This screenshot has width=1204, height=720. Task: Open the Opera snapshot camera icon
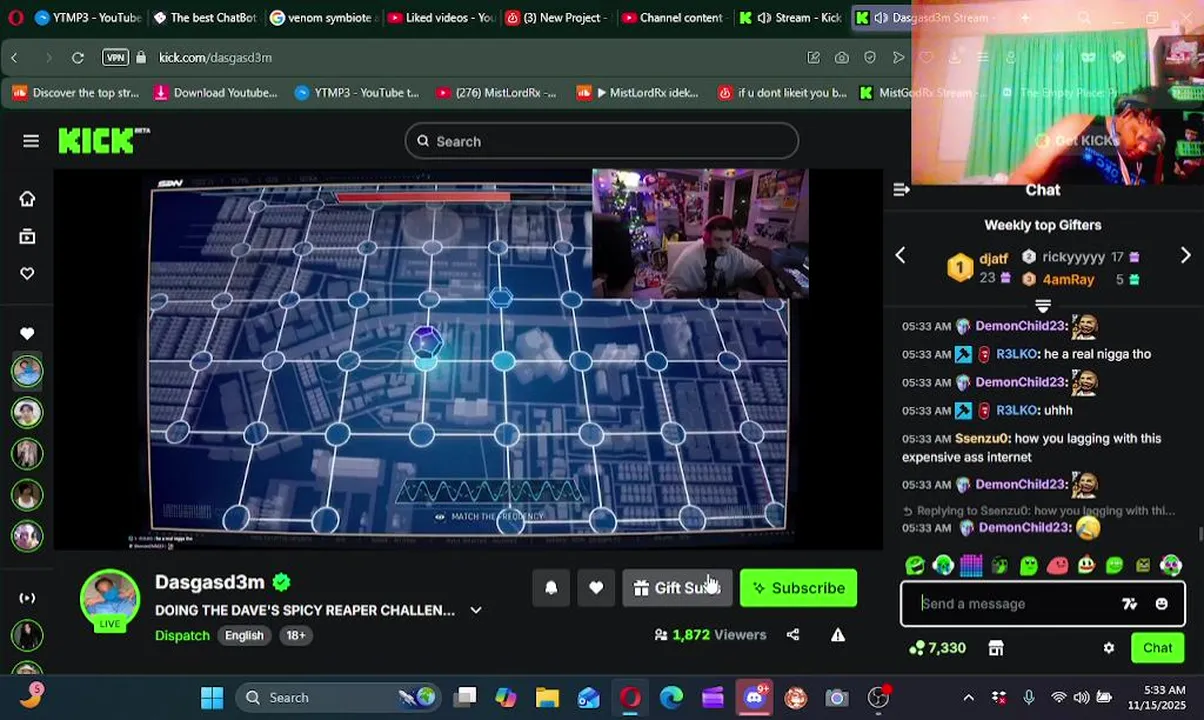pos(842,57)
